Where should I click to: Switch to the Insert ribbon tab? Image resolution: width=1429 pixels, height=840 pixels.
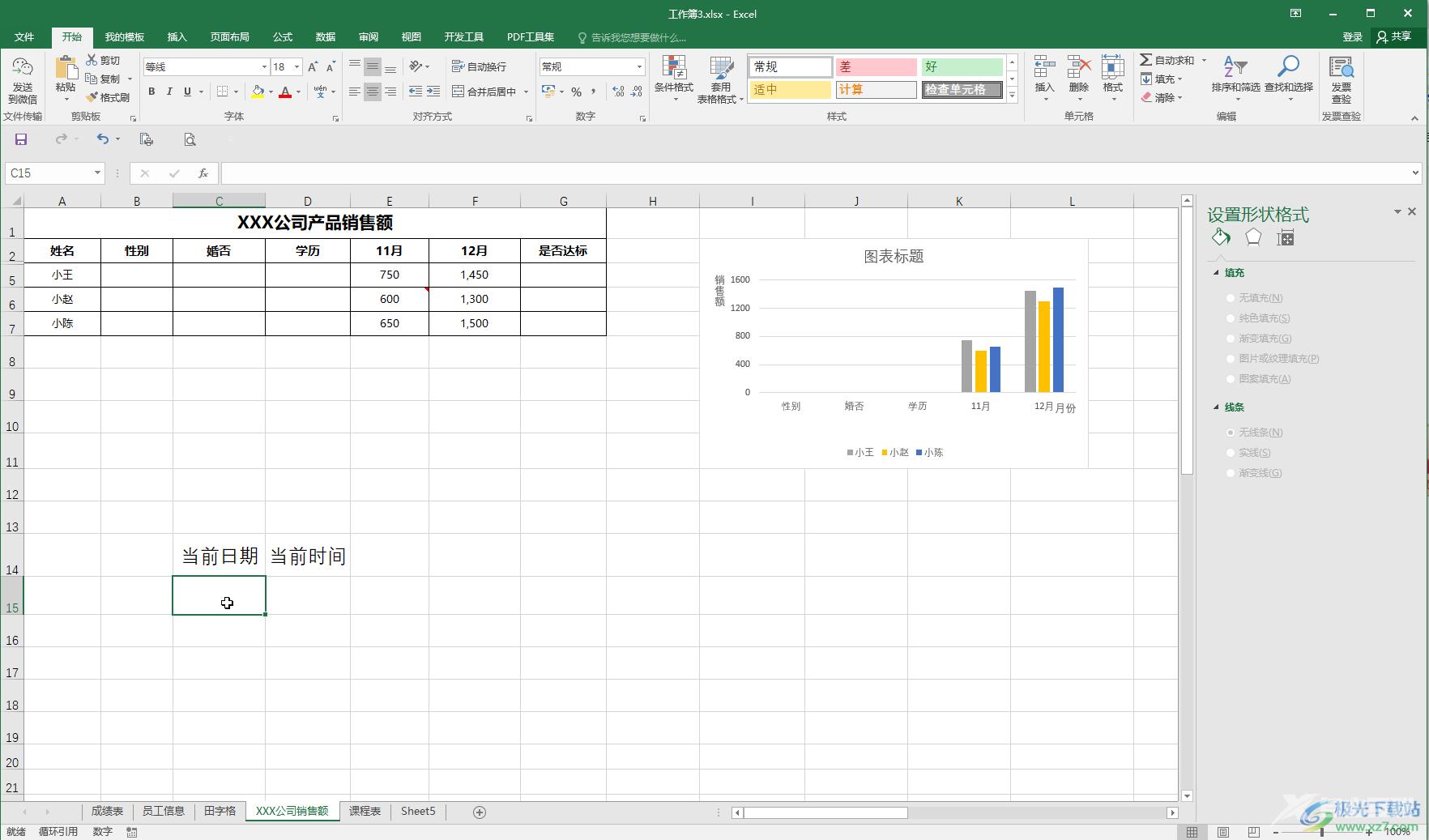coord(177,37)
